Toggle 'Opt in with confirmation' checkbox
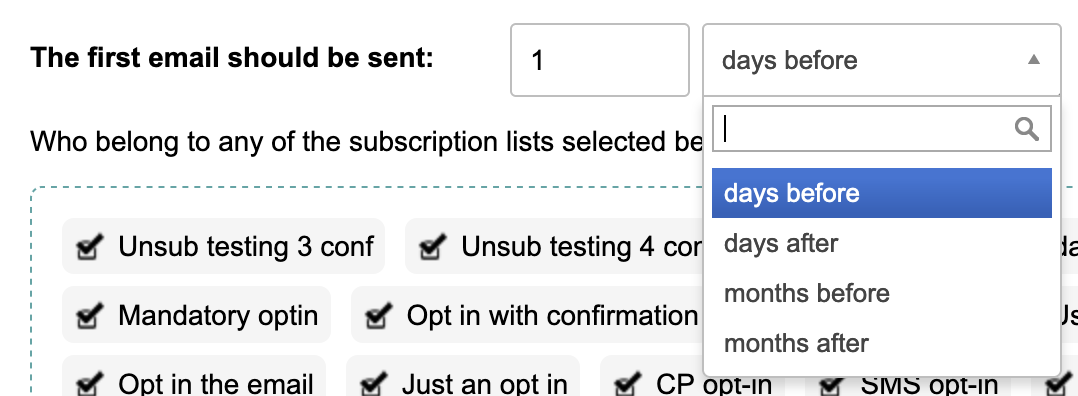This screenshot has width=1078, height=396. coord(378,315)
